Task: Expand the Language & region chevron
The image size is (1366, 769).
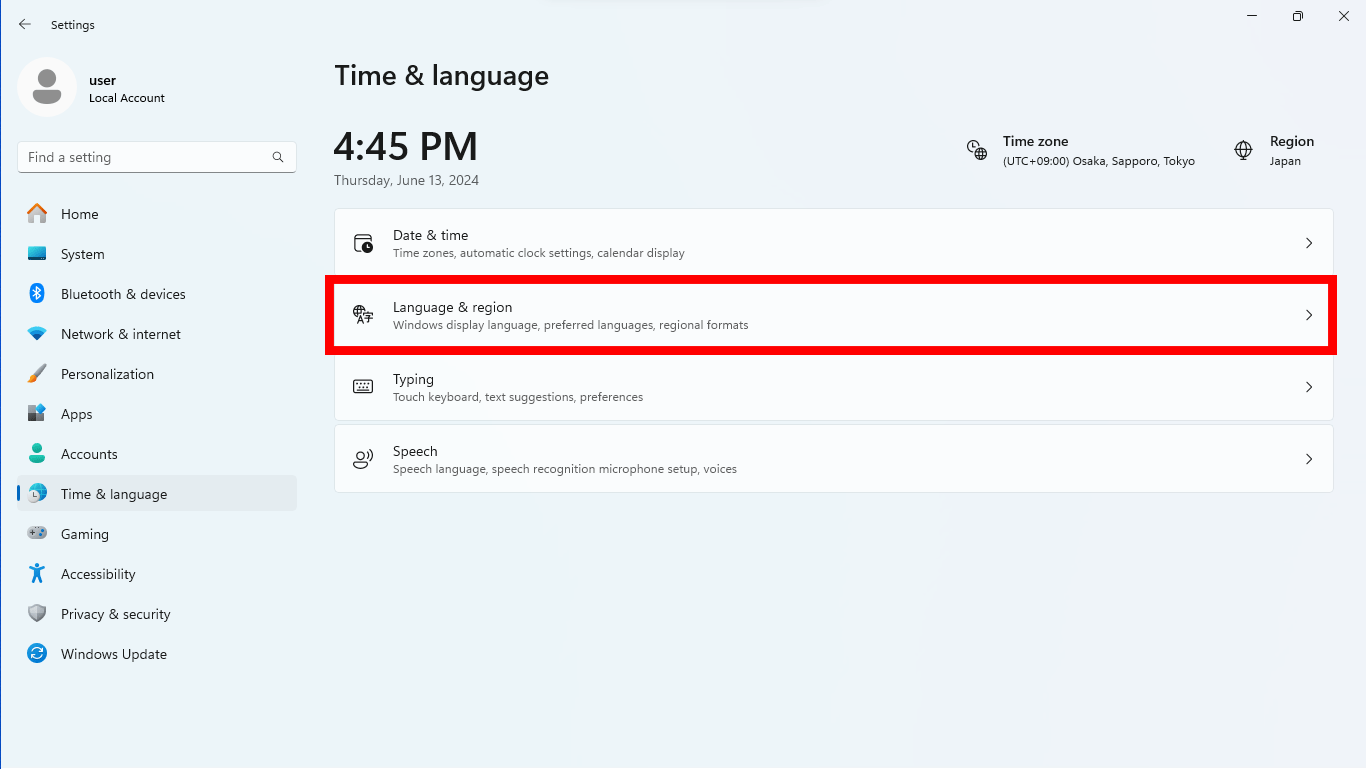Action: point(1308,314)
